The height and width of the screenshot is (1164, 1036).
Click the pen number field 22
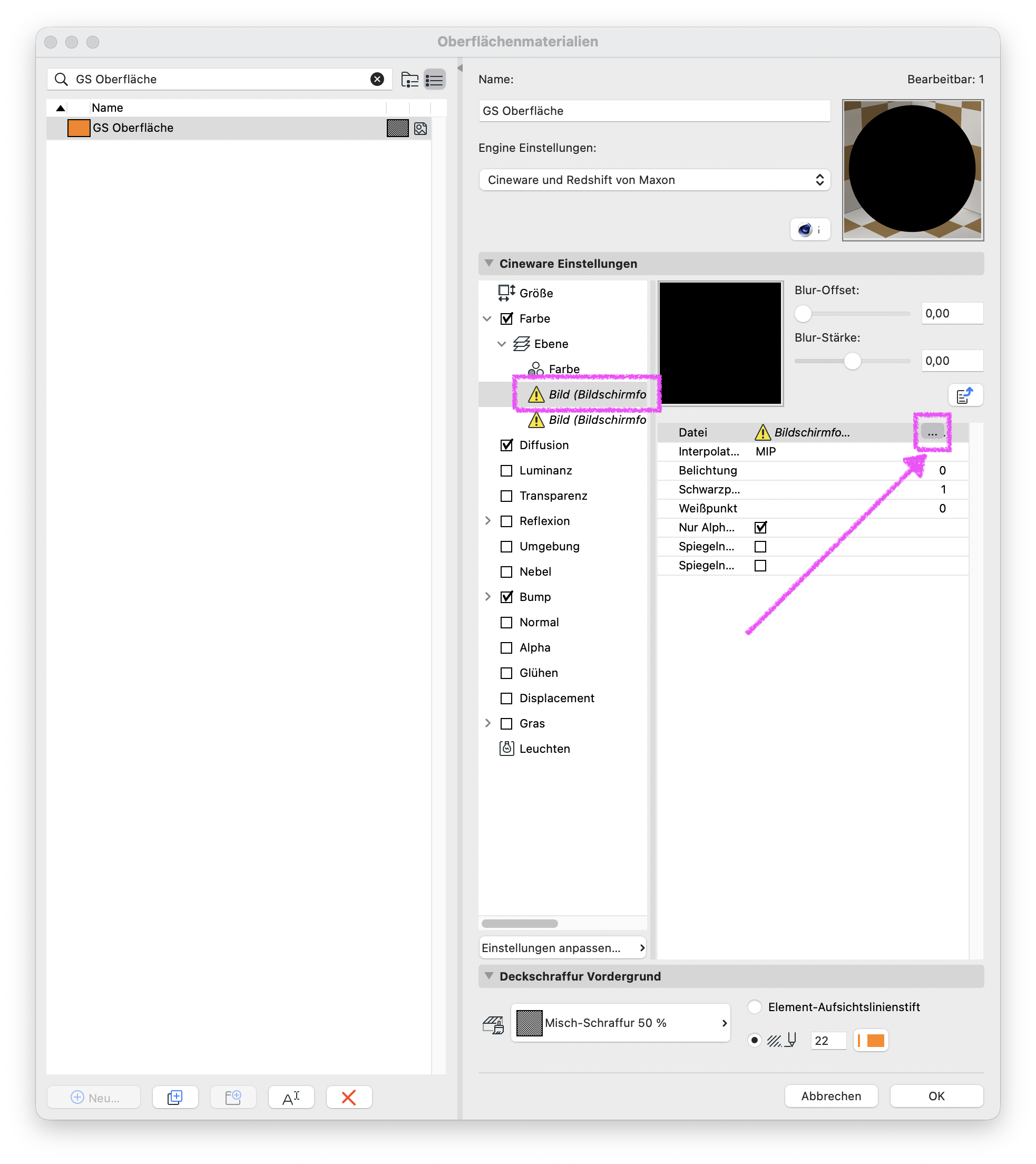tap(828, 1041)
